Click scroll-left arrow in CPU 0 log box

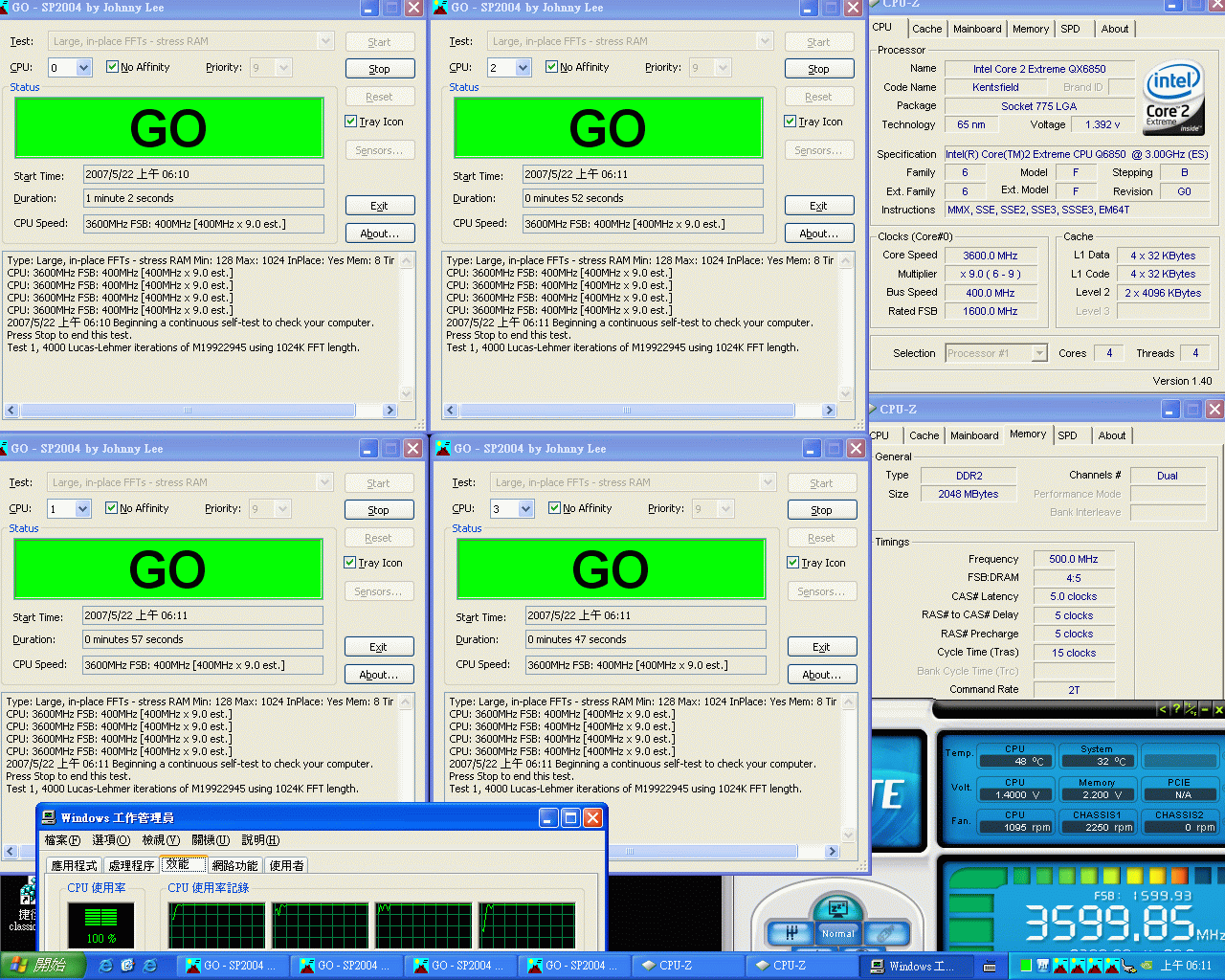11,411
